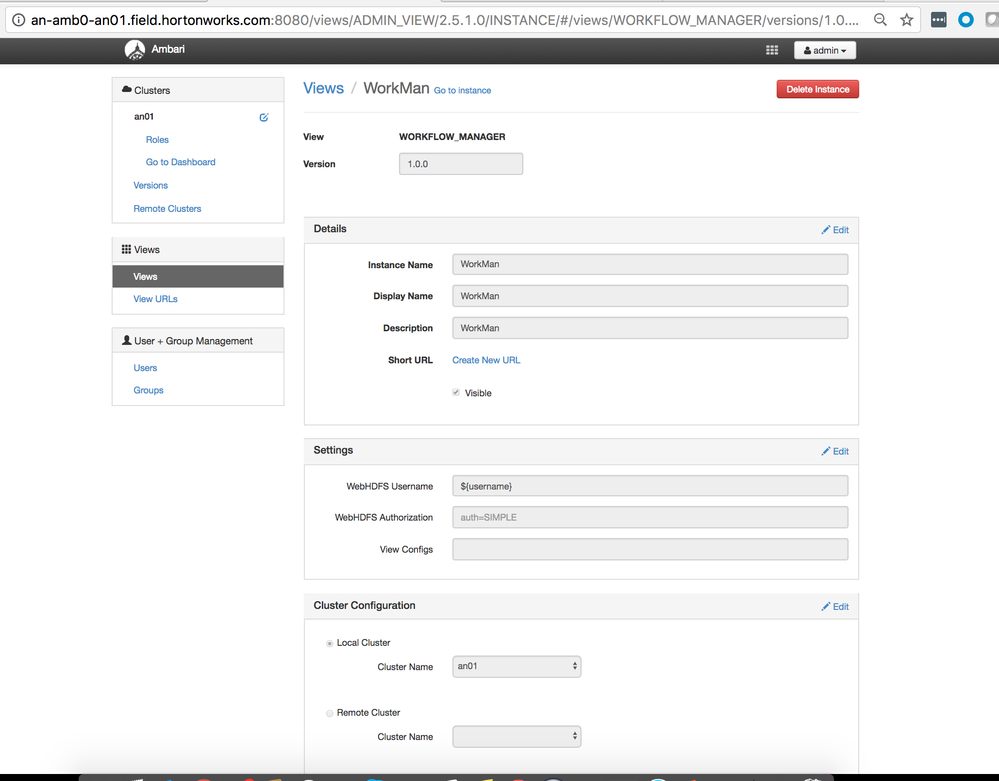
Task: Select the Local Cluster radio button
Action: pyautogui.click(x=329, y=643)
